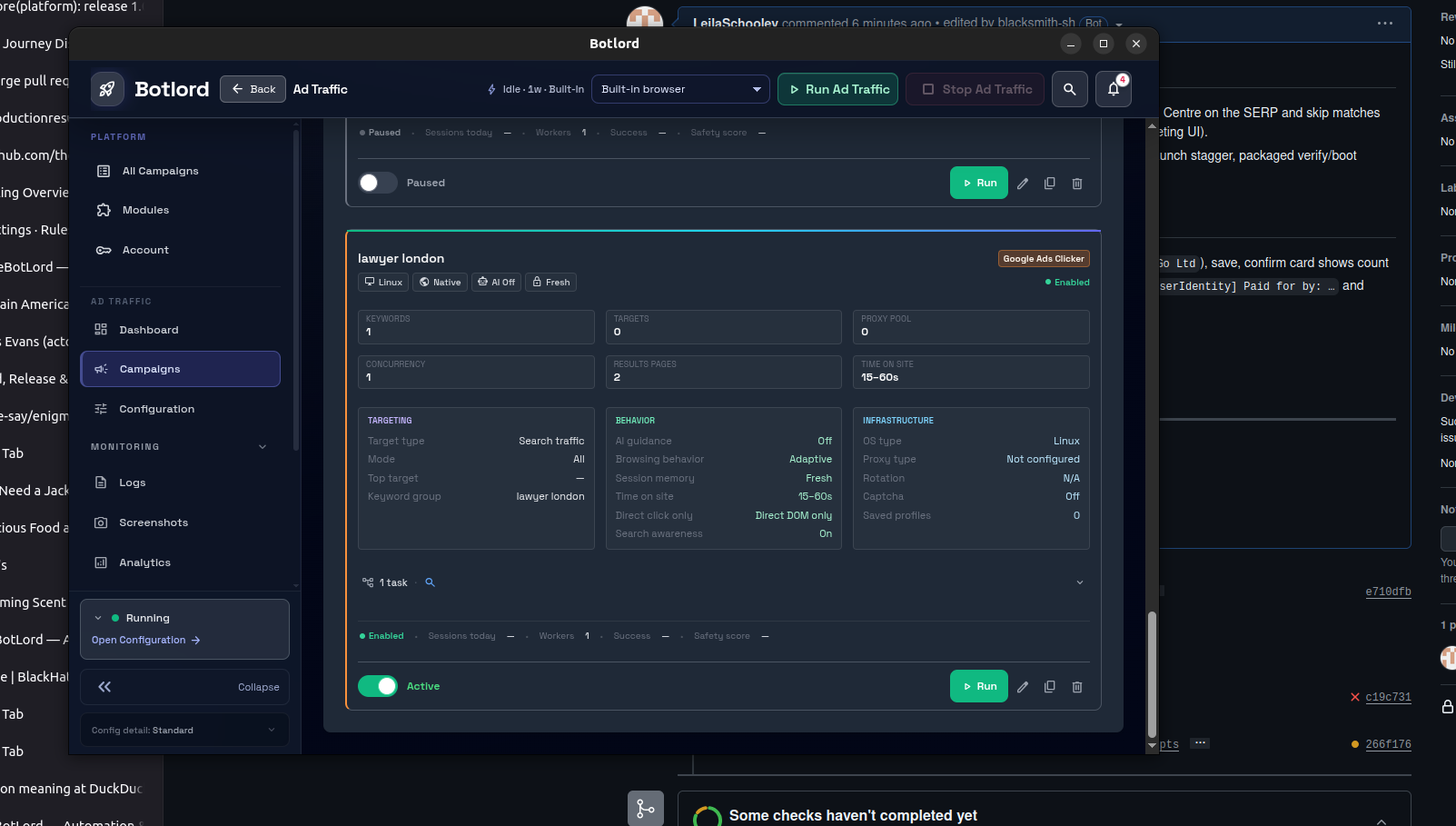Open commit 266f176 on GitHub

[1388, 744]
